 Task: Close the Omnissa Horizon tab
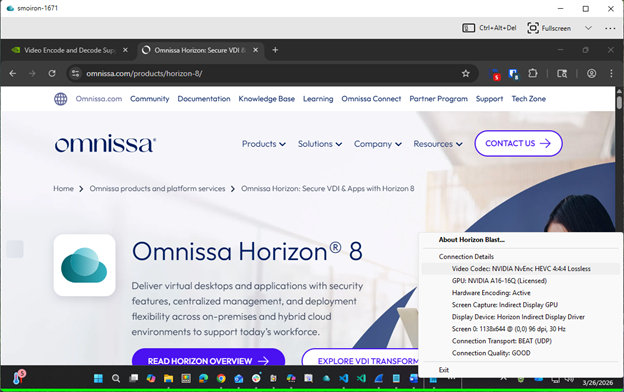pyautogui.click(x=255, y=50)
